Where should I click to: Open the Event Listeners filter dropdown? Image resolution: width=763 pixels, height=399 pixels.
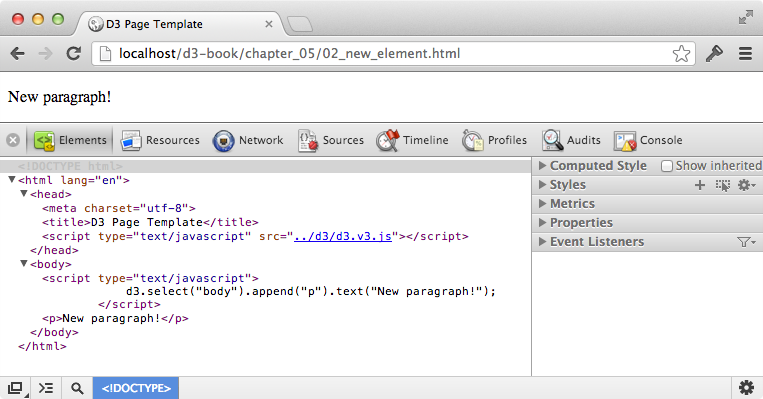pos(746,242)
